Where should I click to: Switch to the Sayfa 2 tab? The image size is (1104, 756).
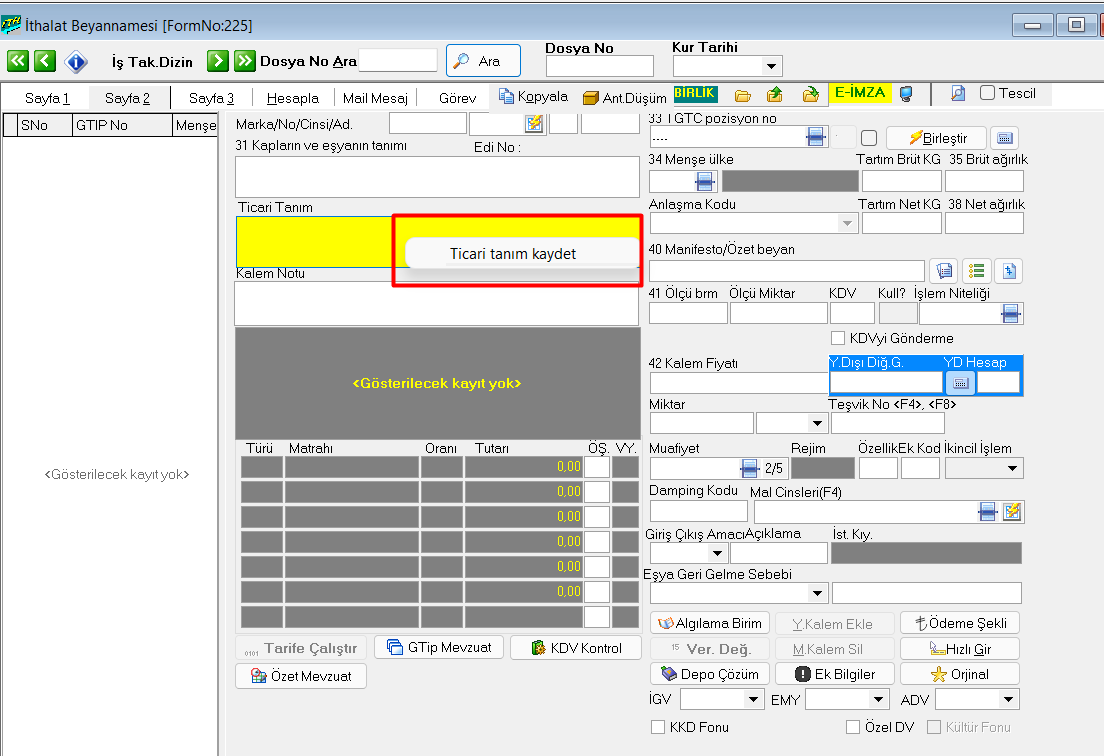127,98
